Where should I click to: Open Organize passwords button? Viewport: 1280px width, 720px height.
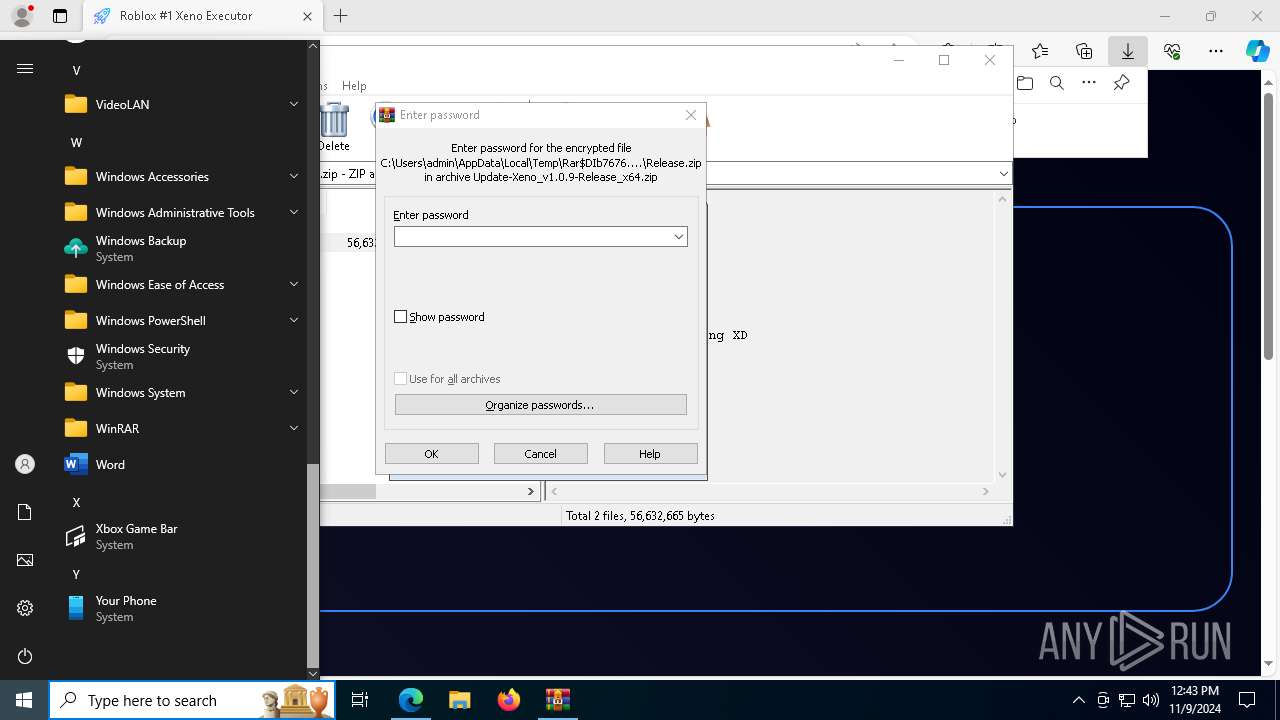[540, 405]
